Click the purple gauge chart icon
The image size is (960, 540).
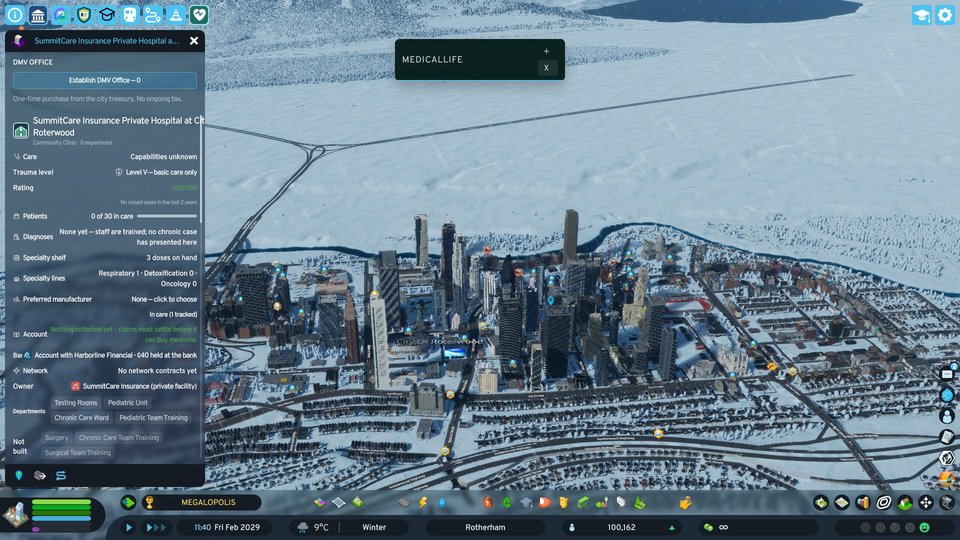click(x=61, y=15)
